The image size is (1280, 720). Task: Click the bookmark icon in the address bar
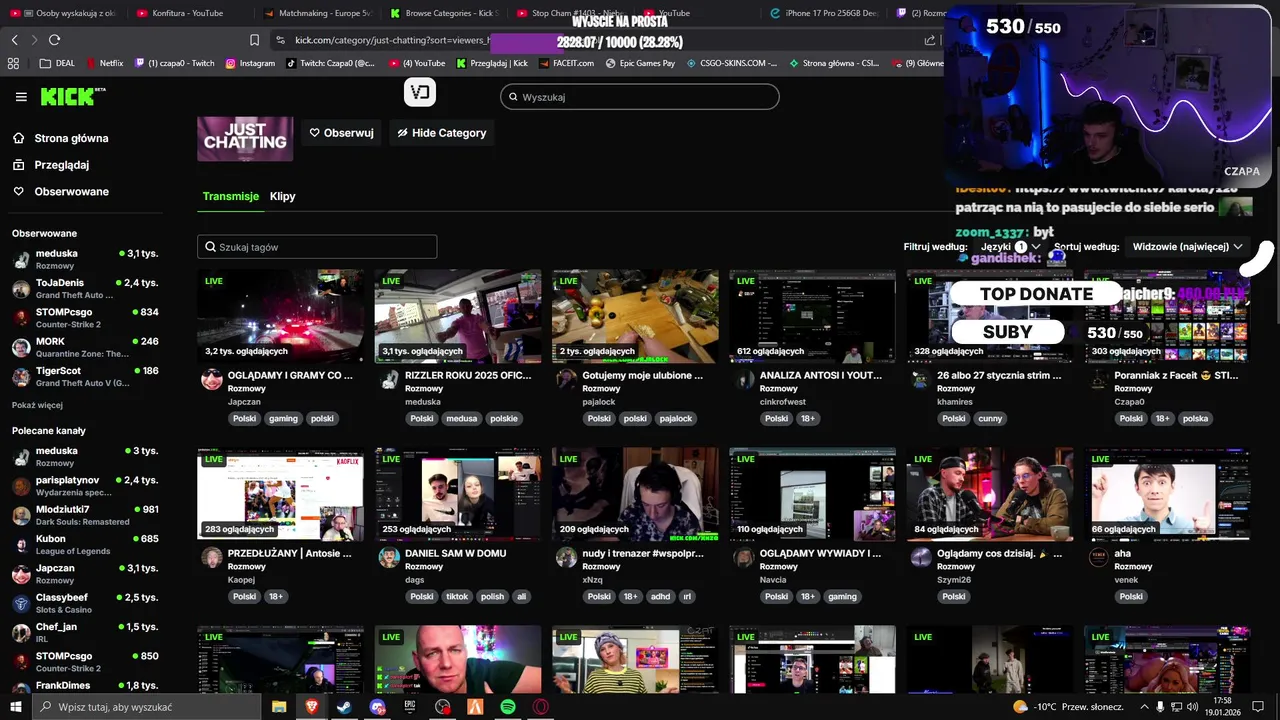(x=254, y=40)
